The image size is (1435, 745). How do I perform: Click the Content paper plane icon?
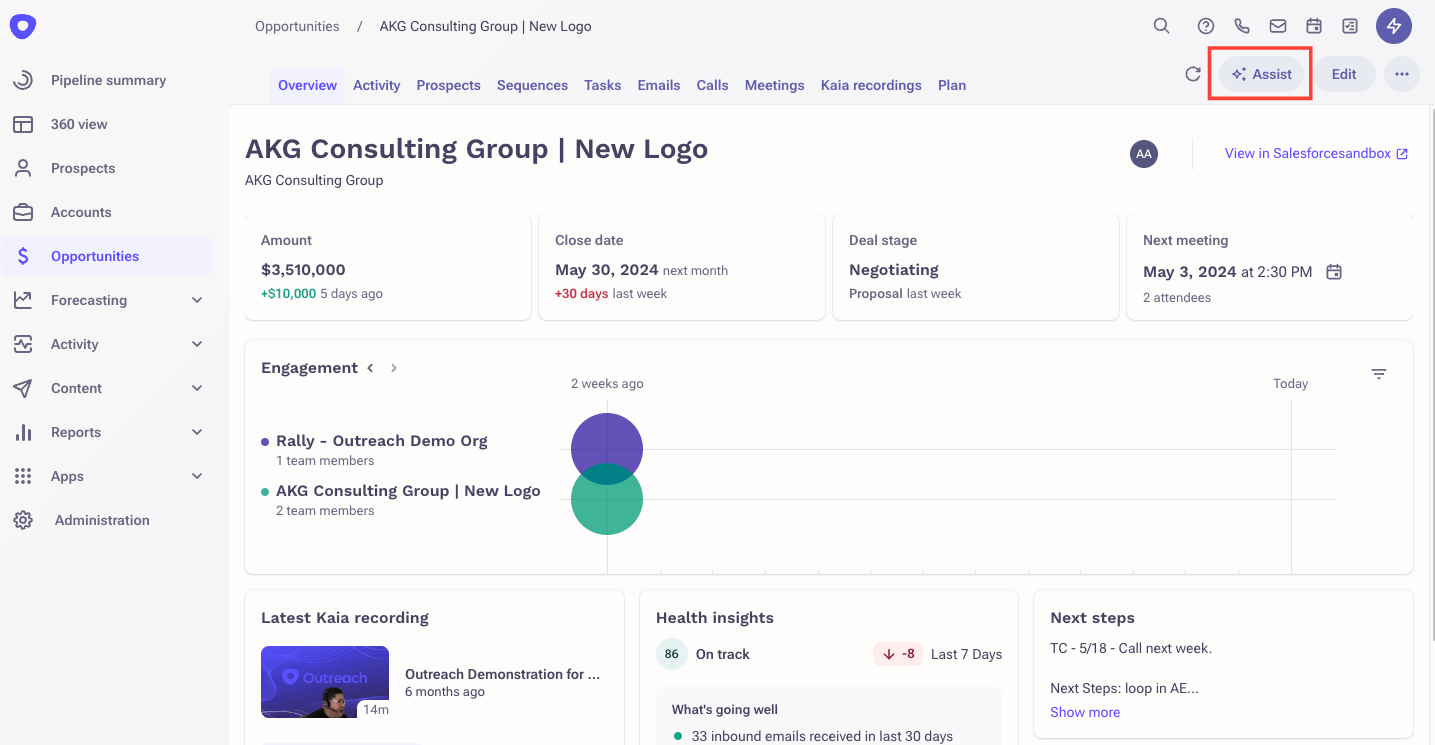pos(23,388)
